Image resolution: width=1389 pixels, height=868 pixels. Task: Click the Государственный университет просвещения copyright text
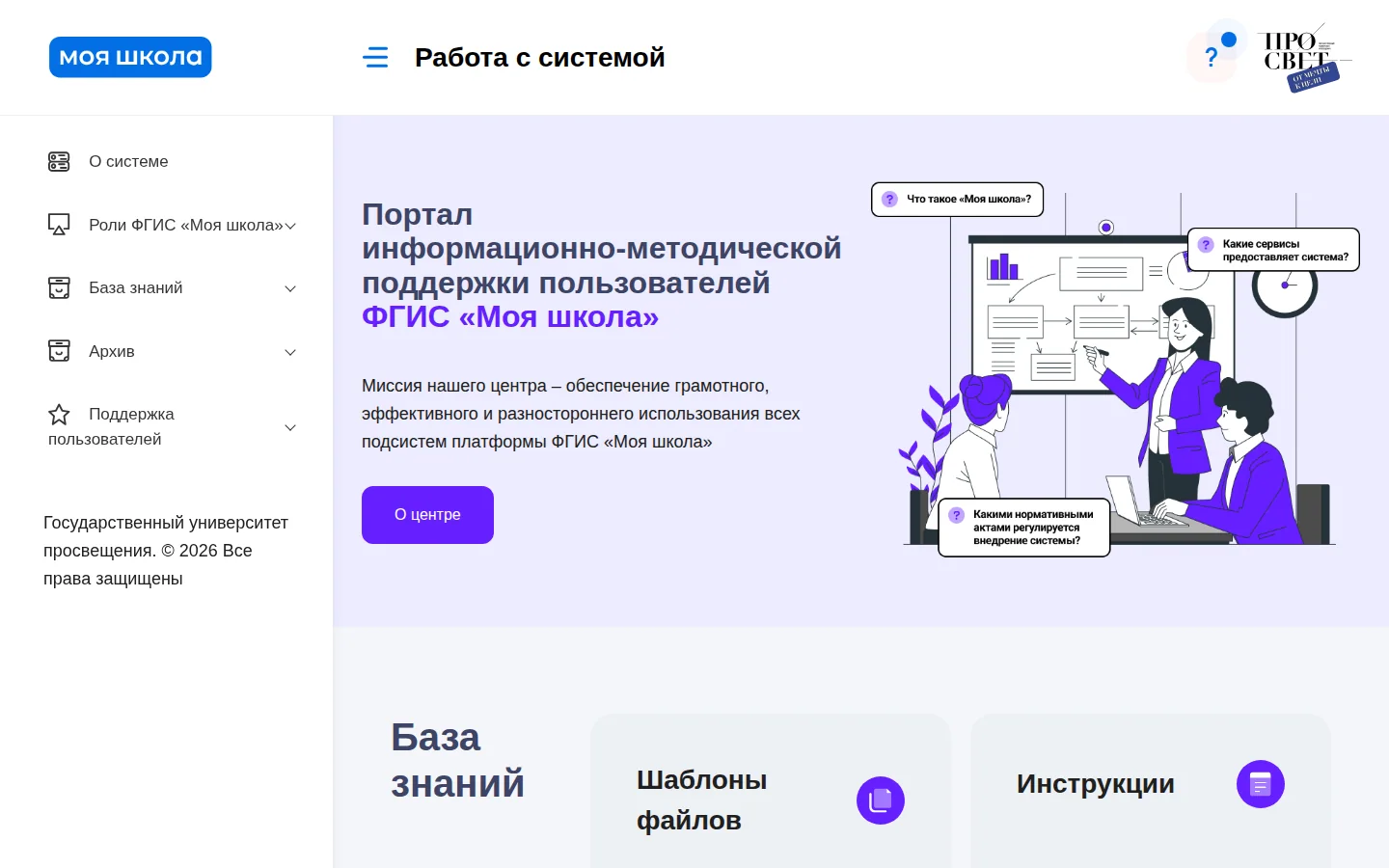tap(166, 551)
